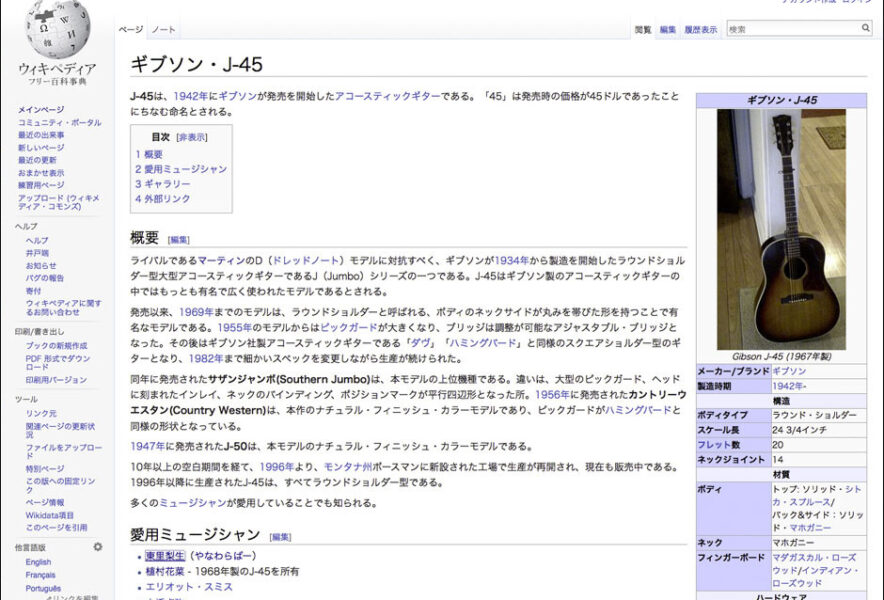Open the モンタナ州 link

click(x=348, y=467)
